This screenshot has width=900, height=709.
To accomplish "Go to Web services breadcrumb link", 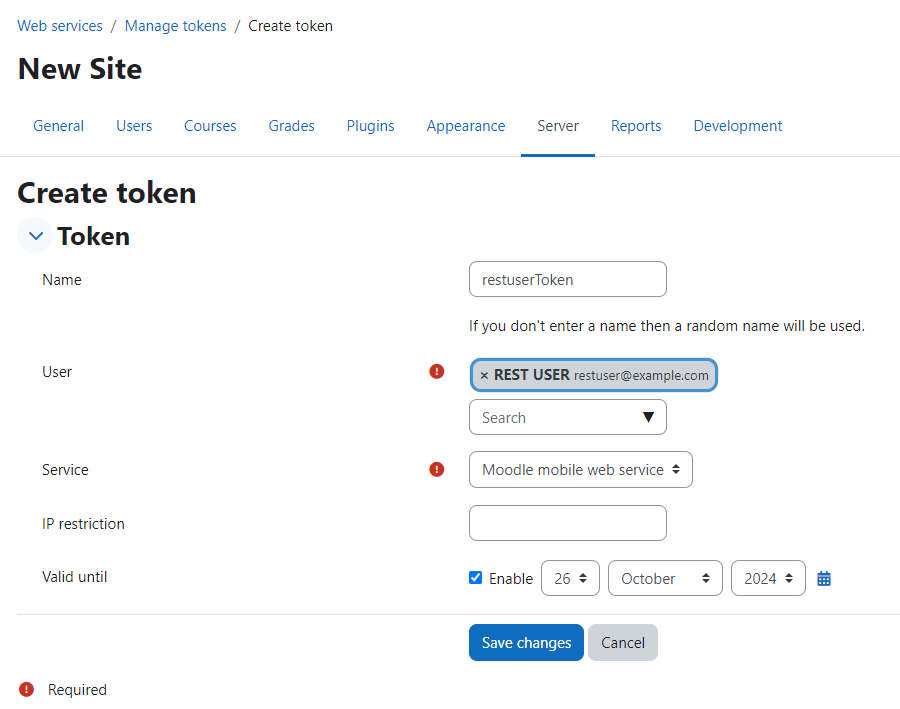I will coord(60,26).
